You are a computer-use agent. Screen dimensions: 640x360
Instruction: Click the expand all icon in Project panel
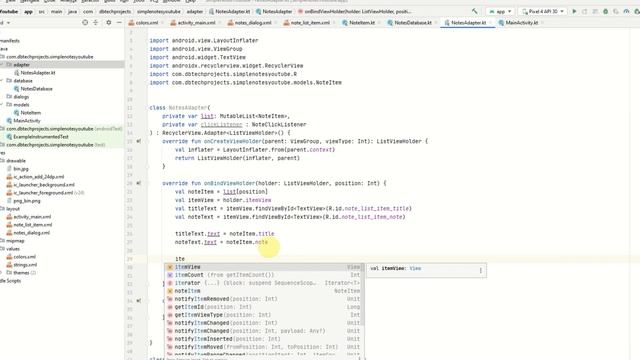point(96,22)
